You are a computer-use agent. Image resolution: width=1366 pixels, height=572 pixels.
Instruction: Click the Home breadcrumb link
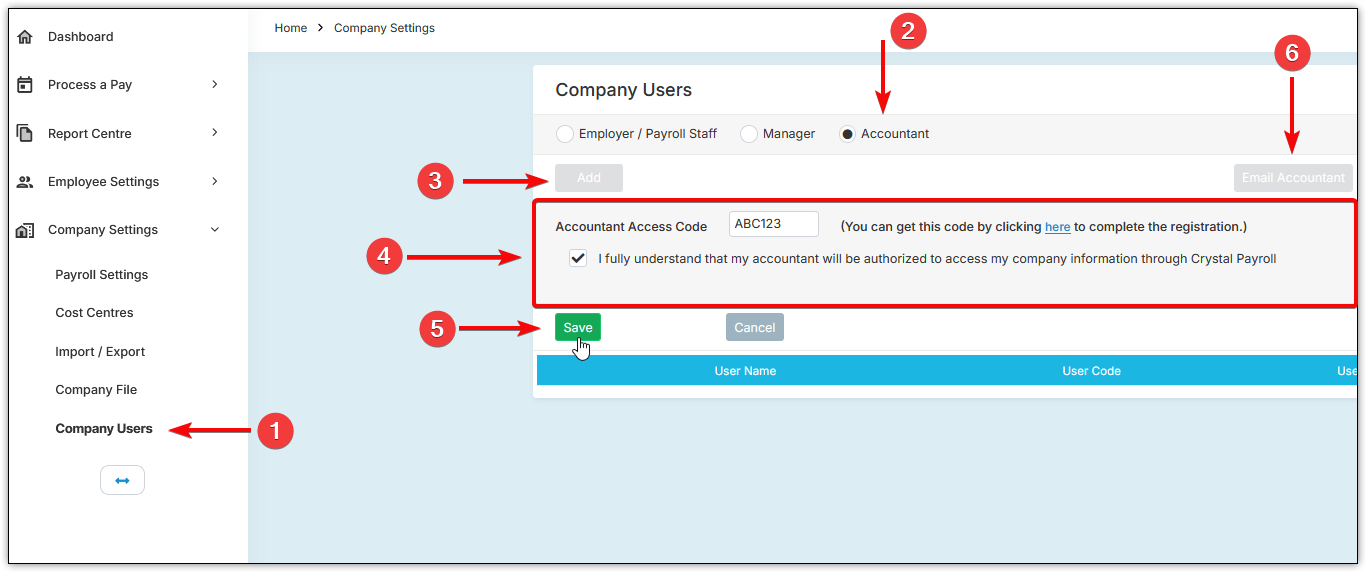pyautogui.click(x=290, y=28)
